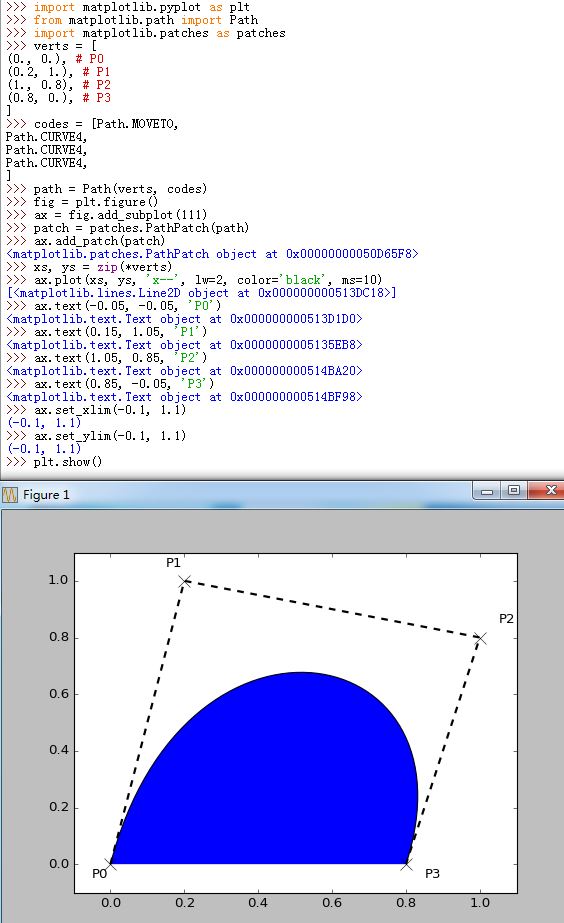Close the Figure 1 window
The height and width of the screenshot is (923, 564).
point(550,491)
